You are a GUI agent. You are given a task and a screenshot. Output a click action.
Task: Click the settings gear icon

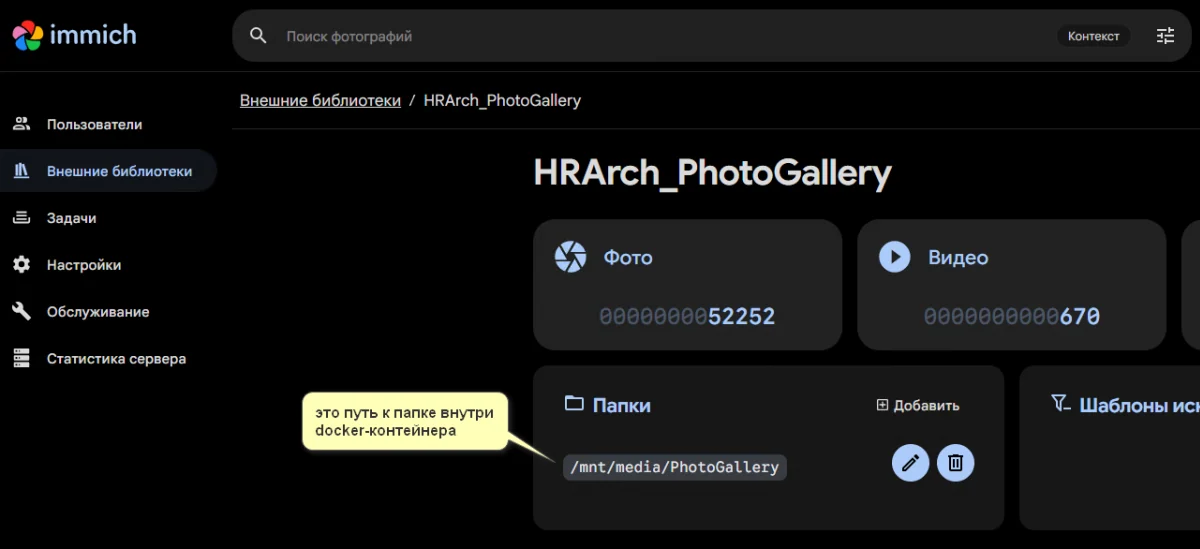pyautogui.click(x=21, y=265)
